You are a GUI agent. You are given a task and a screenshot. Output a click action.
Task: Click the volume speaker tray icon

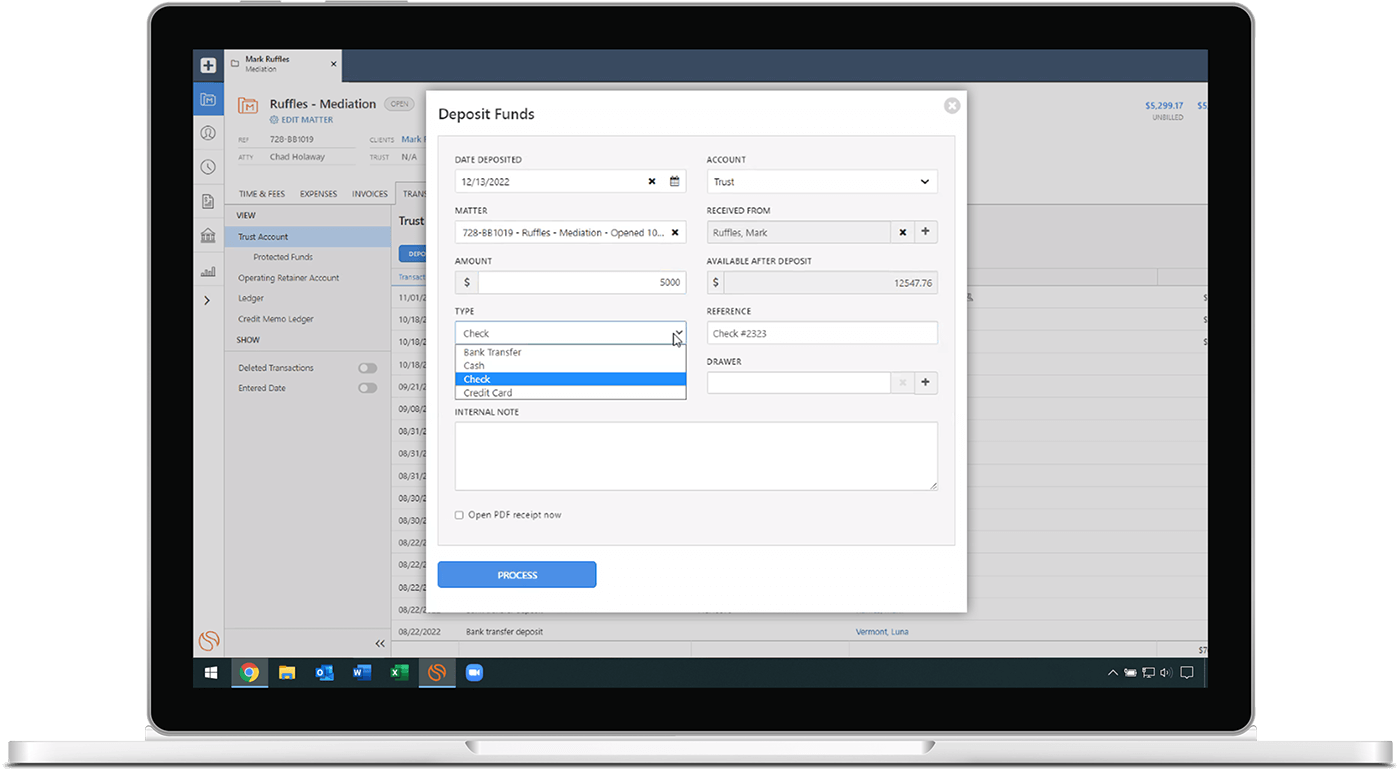1165,673
